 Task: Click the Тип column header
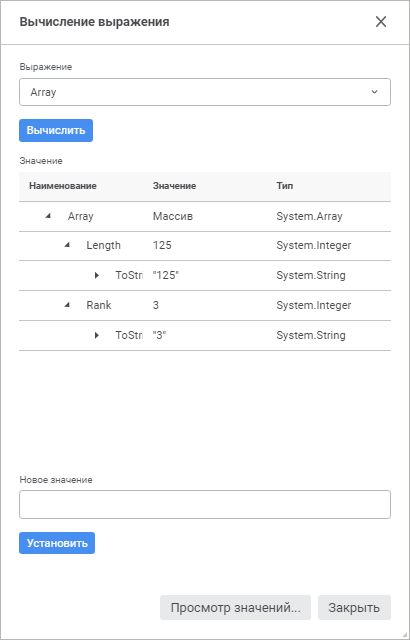point(284,186)
